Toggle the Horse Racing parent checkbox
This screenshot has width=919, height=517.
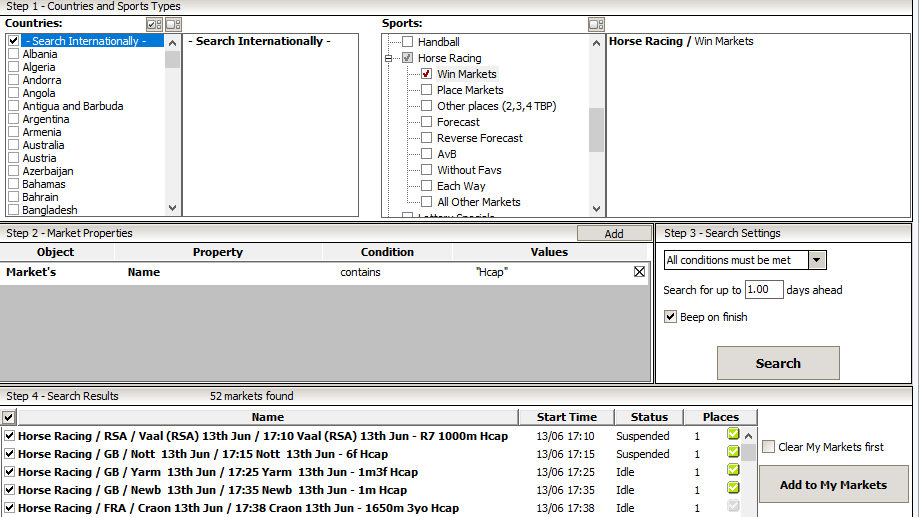[x=407, y=57]
